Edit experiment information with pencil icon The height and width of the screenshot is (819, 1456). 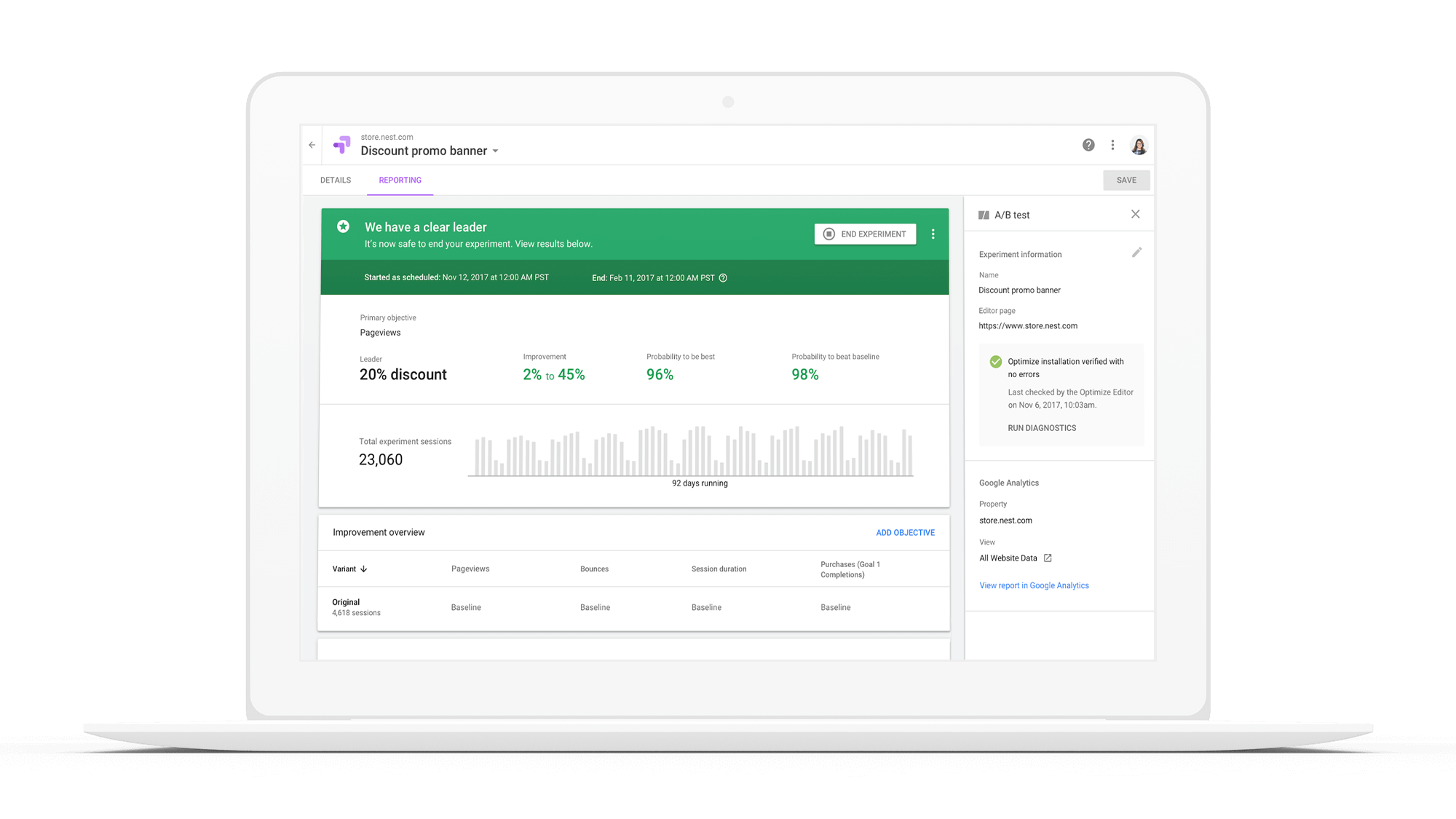(x=1136, y=253)
